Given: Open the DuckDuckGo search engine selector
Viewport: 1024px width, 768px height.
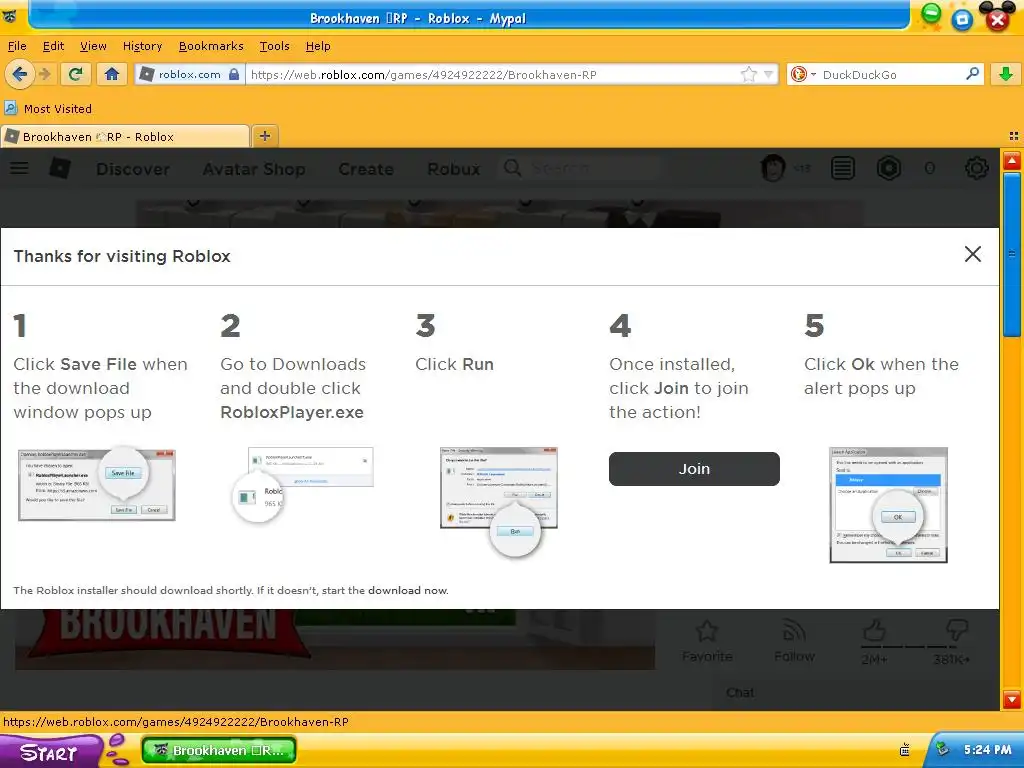Looking at the screenshot, I should coord(803,74).
